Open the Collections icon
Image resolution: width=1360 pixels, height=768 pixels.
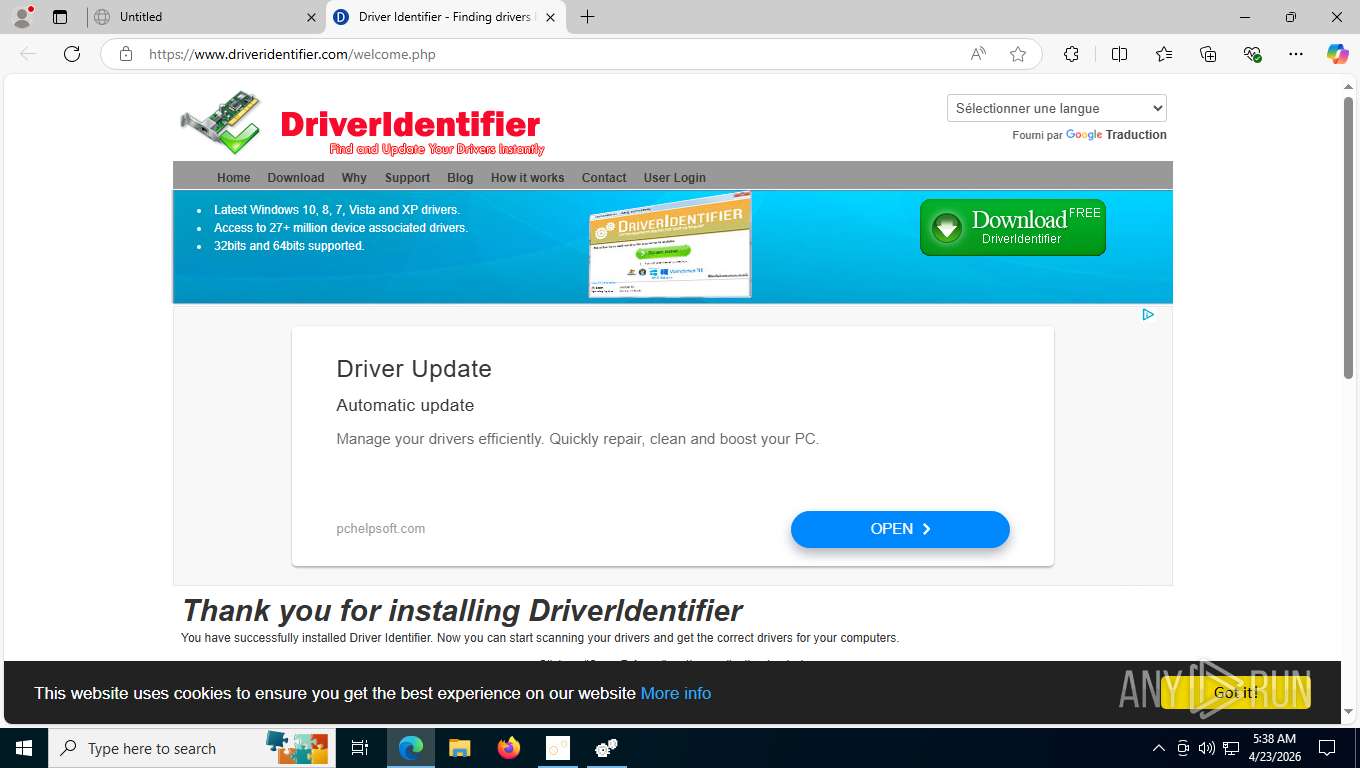[1208, 54]
